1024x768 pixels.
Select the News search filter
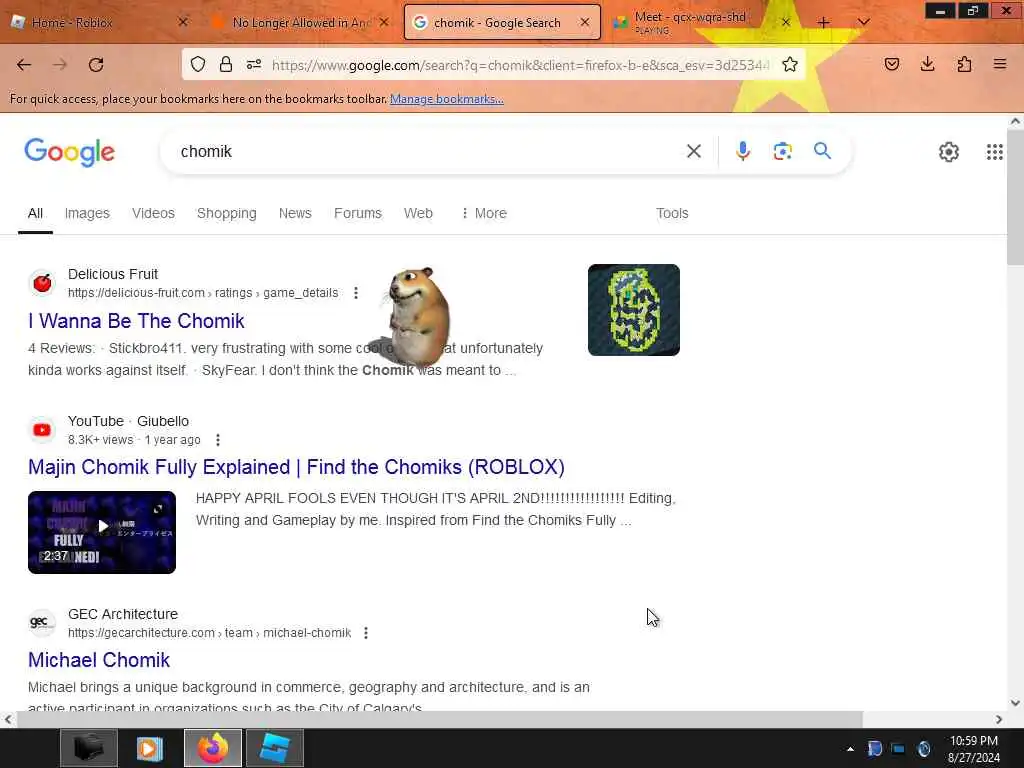click(x=295, y=214)
